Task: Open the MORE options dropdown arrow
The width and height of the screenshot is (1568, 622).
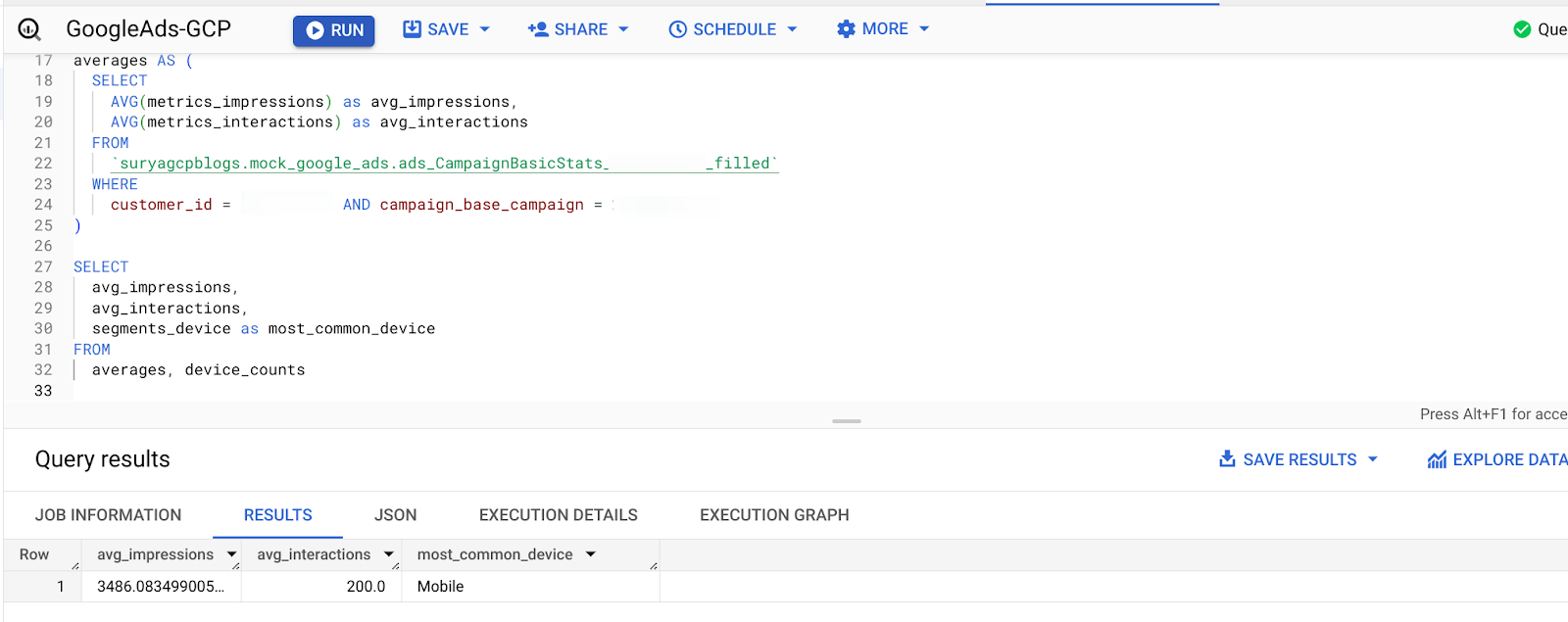Action: 923,29
